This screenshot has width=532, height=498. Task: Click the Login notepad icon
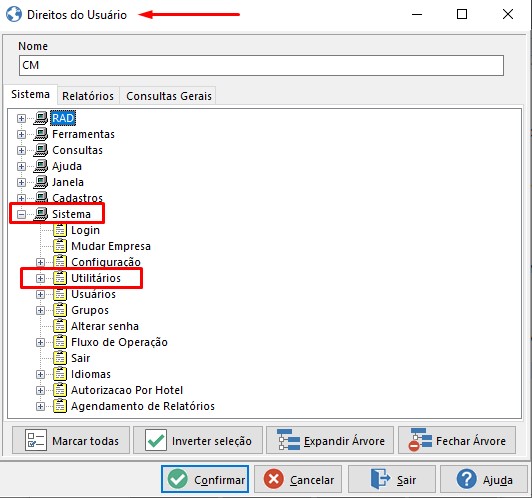click(60, 230)
